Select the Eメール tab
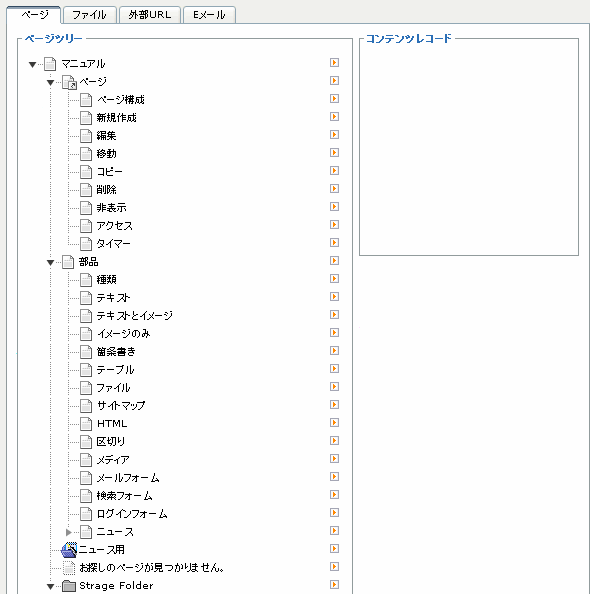This screenshot has height=594, width=590. click(210, 15)
